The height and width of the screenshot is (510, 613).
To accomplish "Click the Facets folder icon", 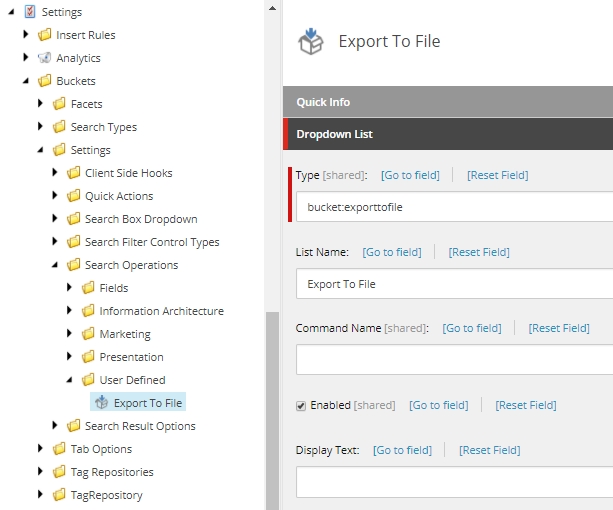I will pyautogui.click(x=58, y=104).
